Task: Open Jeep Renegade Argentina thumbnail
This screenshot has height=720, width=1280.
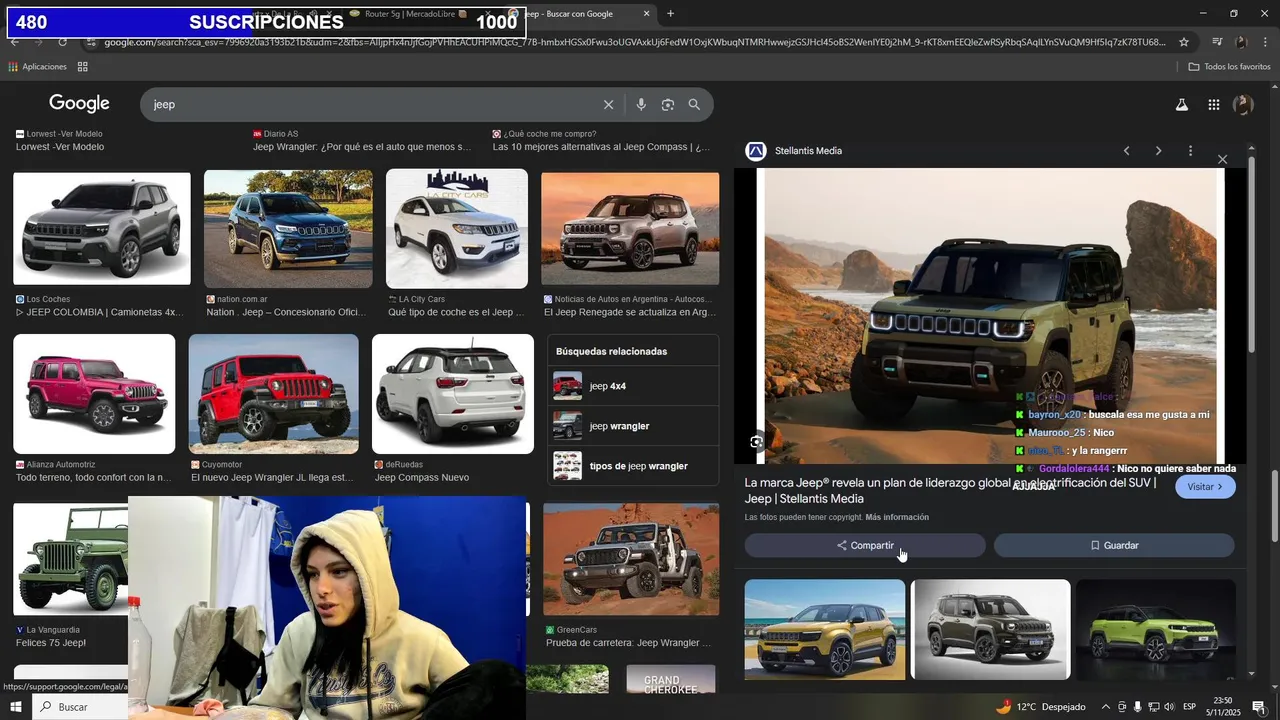Action: point(630,229)
